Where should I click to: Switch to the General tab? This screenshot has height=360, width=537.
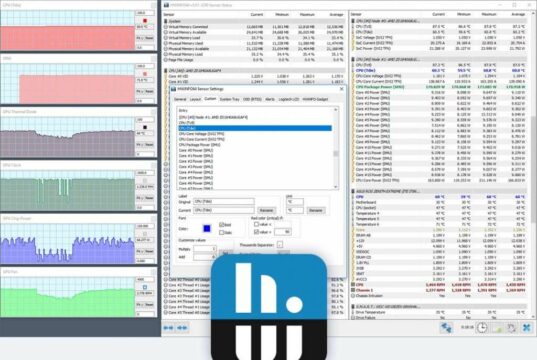[180, 99]
